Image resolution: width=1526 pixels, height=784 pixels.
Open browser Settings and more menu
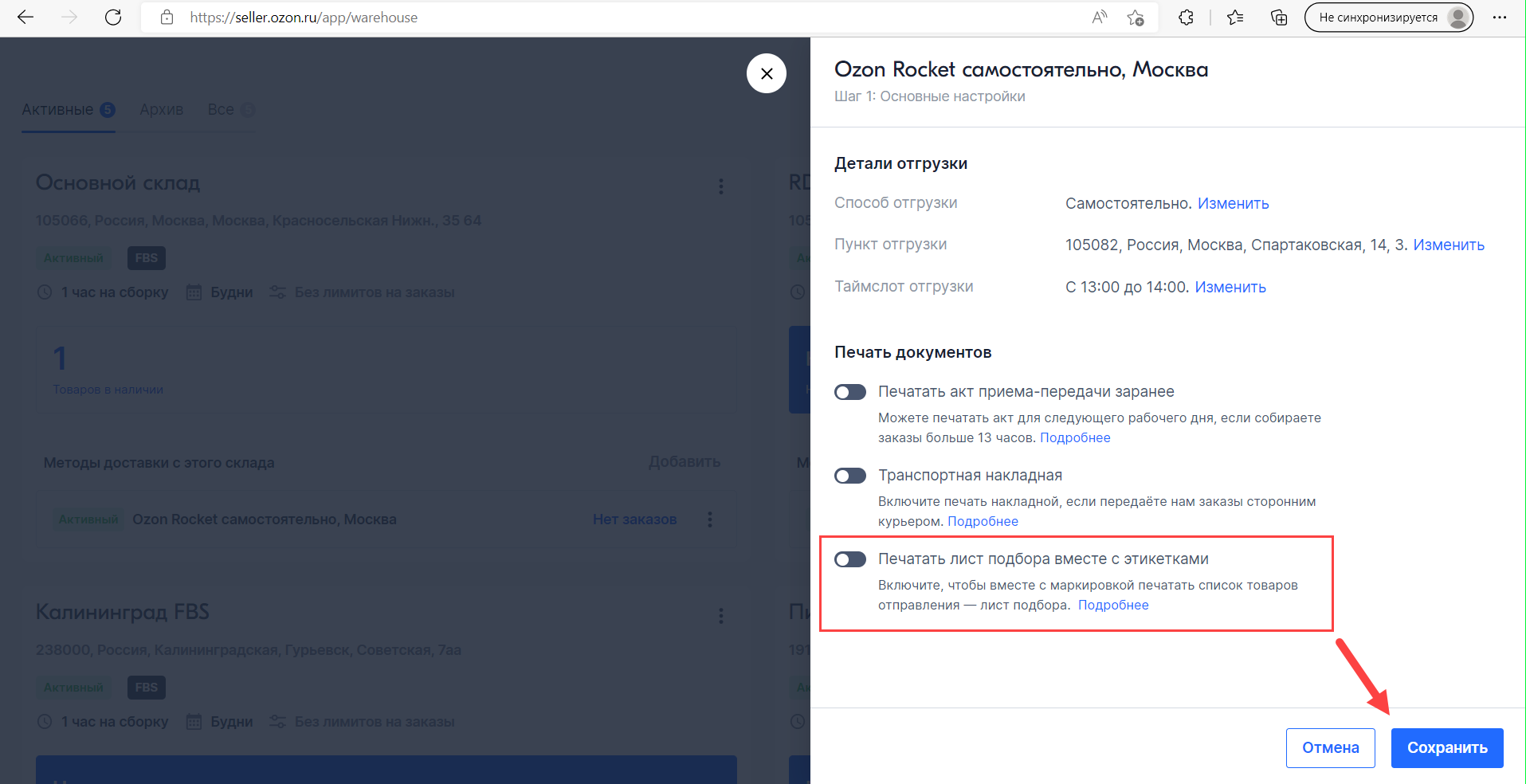click(x=1499, y=18)
